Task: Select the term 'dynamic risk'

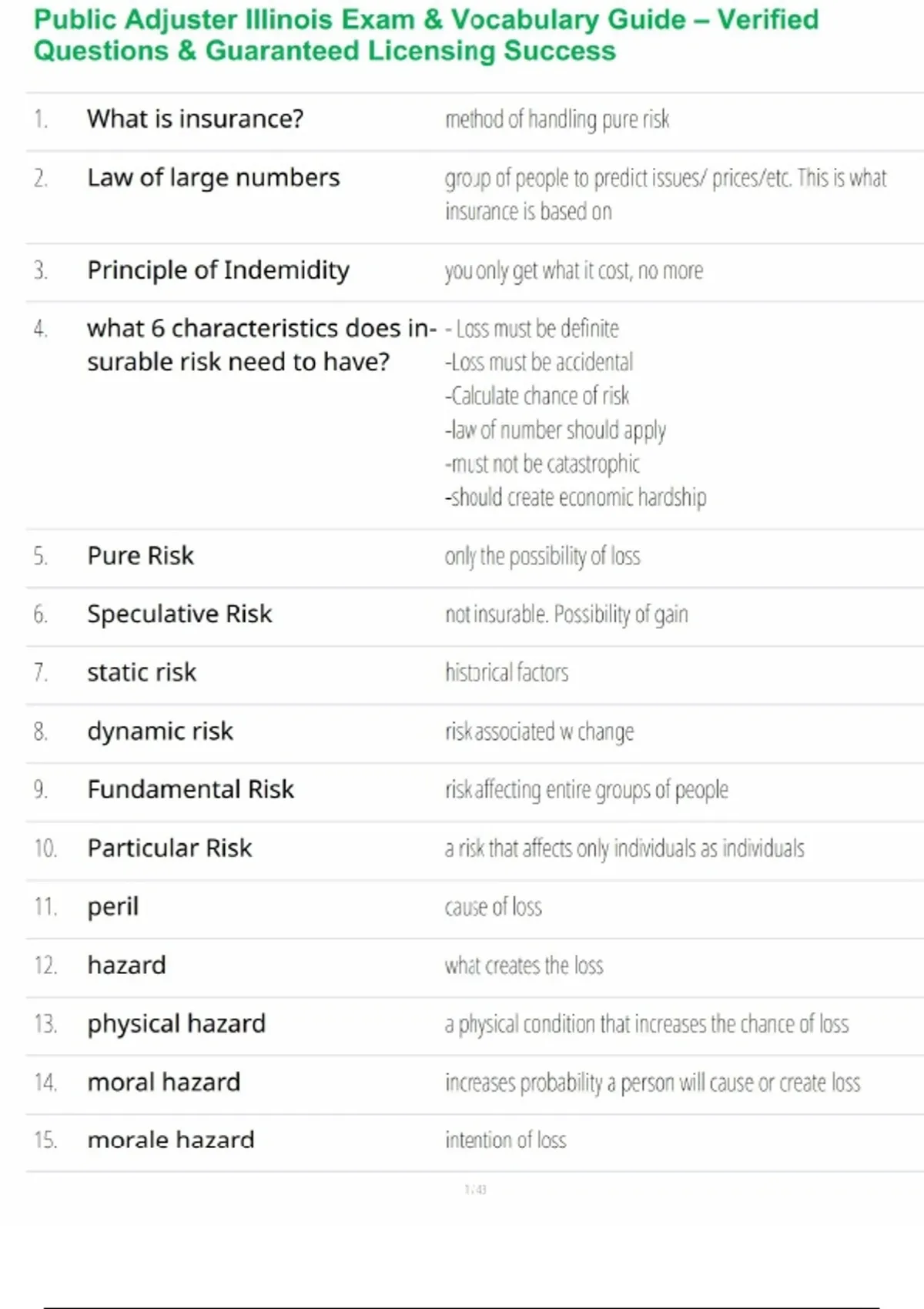Action: pyautogui.click(x=160, y=731)
